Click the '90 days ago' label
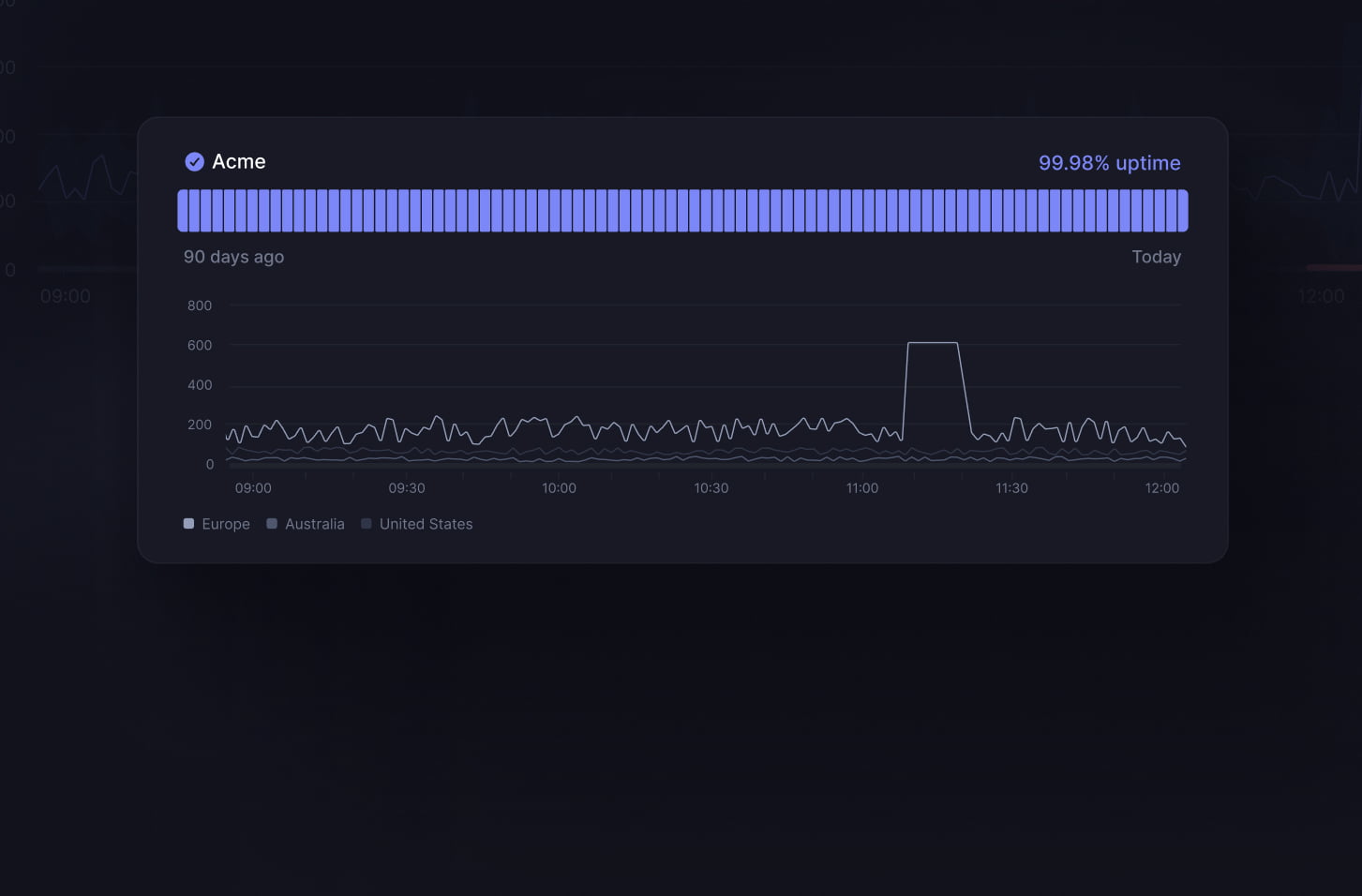This screenshot has width=1362, height=896. click(233, 257)
